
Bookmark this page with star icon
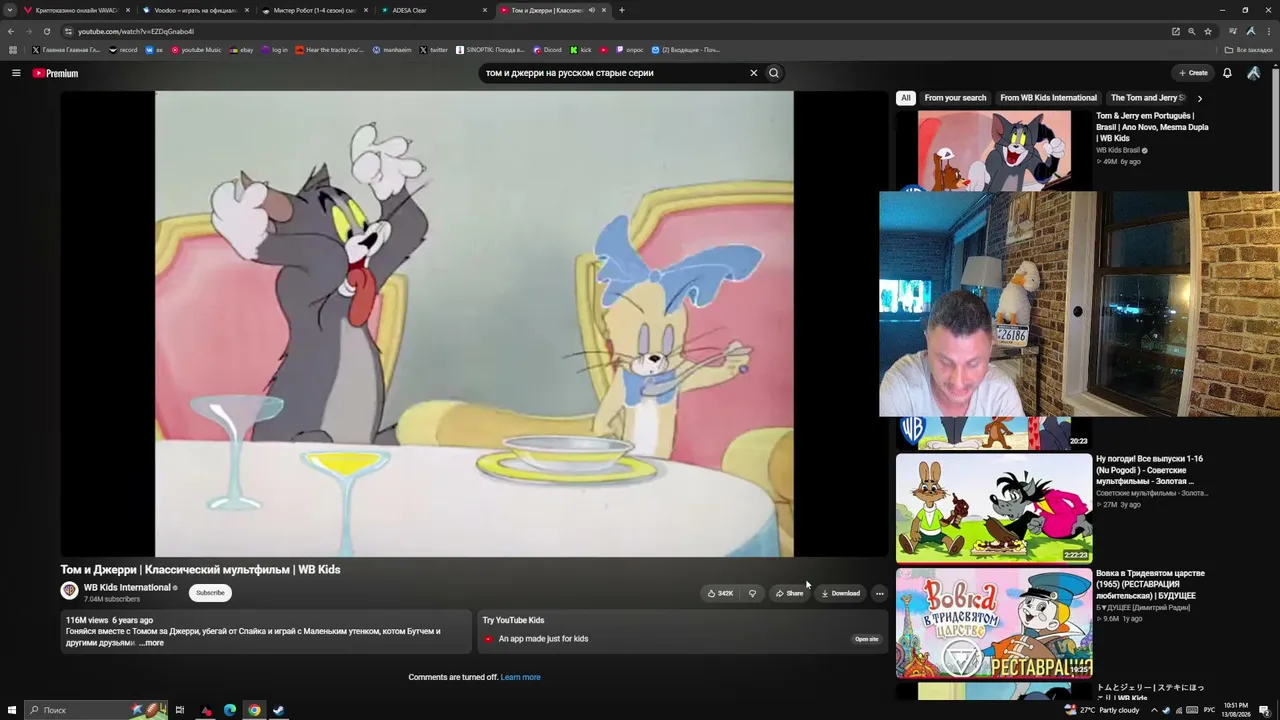coord(1207,31)
